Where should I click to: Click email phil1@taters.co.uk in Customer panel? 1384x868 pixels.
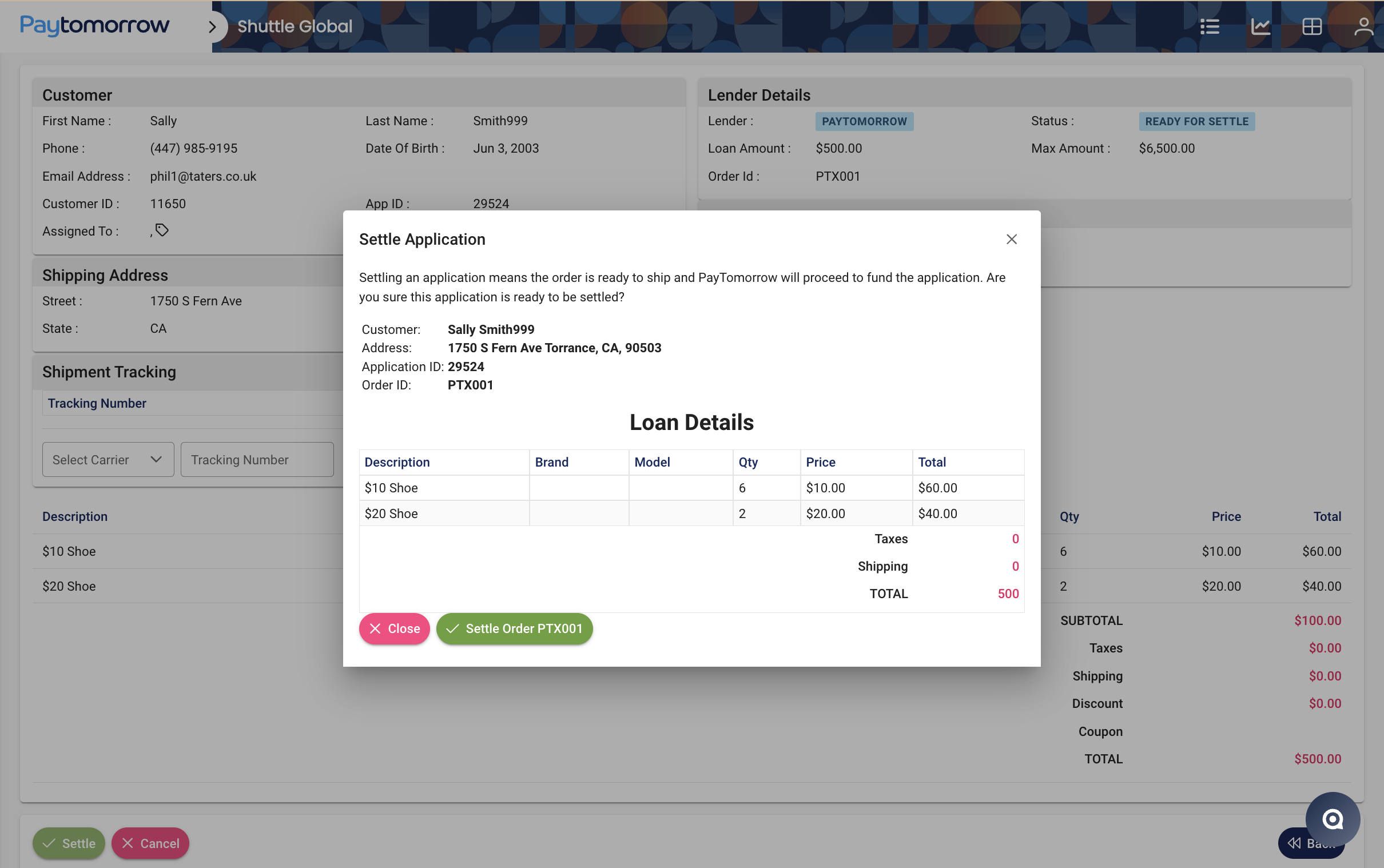(x=203, y=176)
